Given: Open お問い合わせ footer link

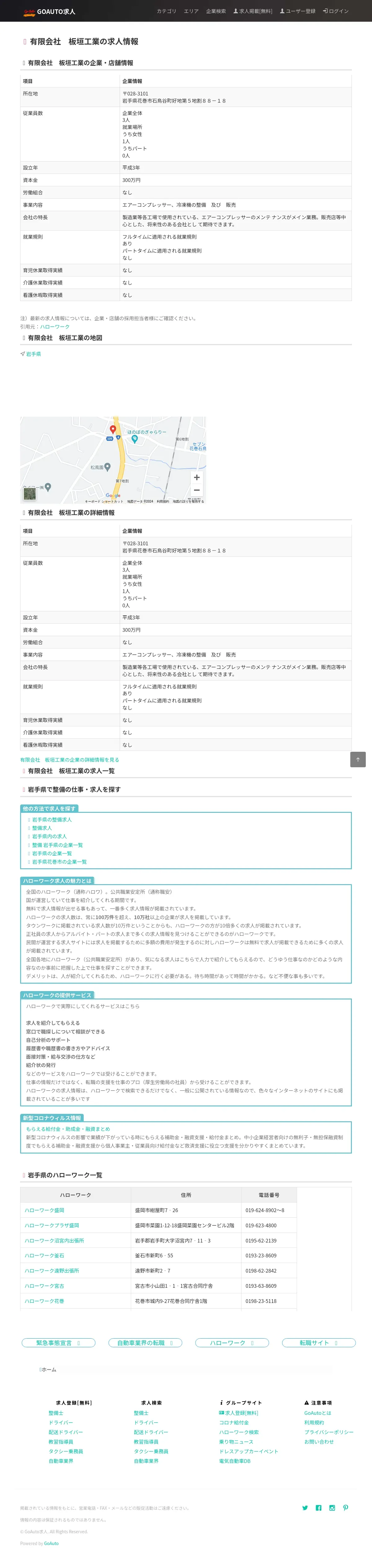Looking at the screenshot, I should point(319,1442).
